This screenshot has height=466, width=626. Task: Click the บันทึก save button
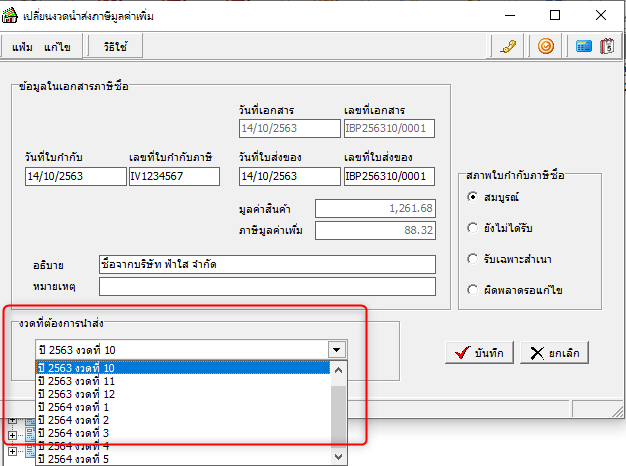point(479,353)
